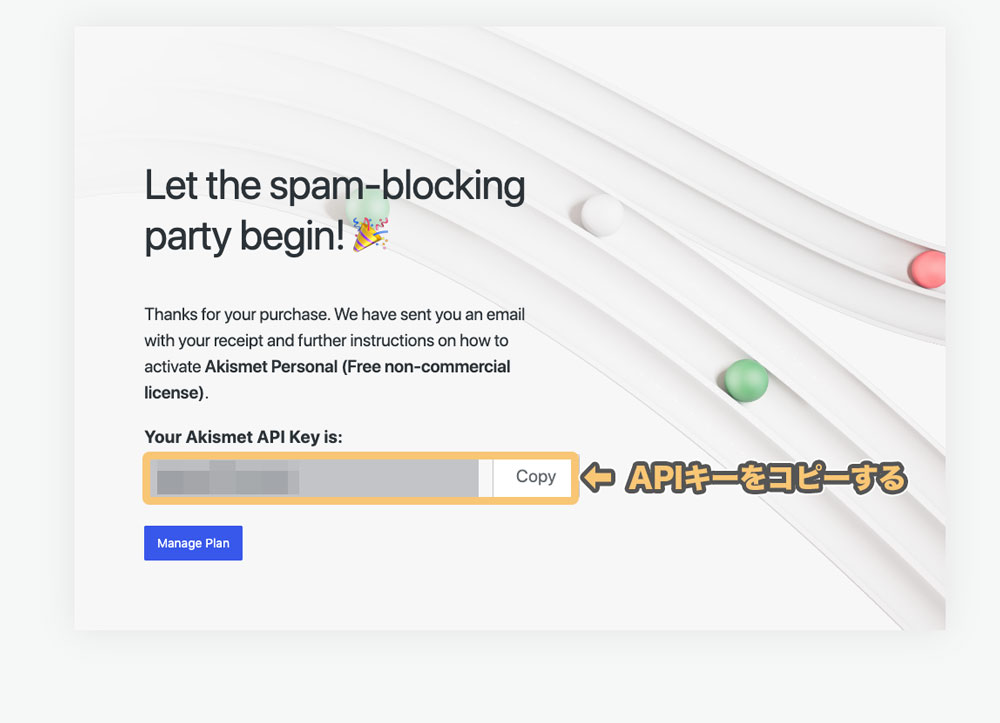The image size is (1000, 723).
Task: Click the "Thanks for your purchase" sentence
Action: 236,314
